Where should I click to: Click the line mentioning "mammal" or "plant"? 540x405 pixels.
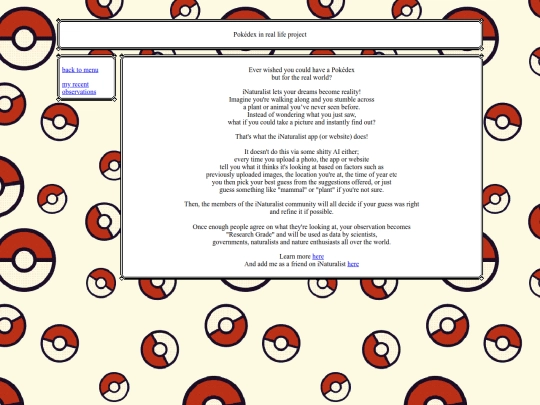pos(301,190)
